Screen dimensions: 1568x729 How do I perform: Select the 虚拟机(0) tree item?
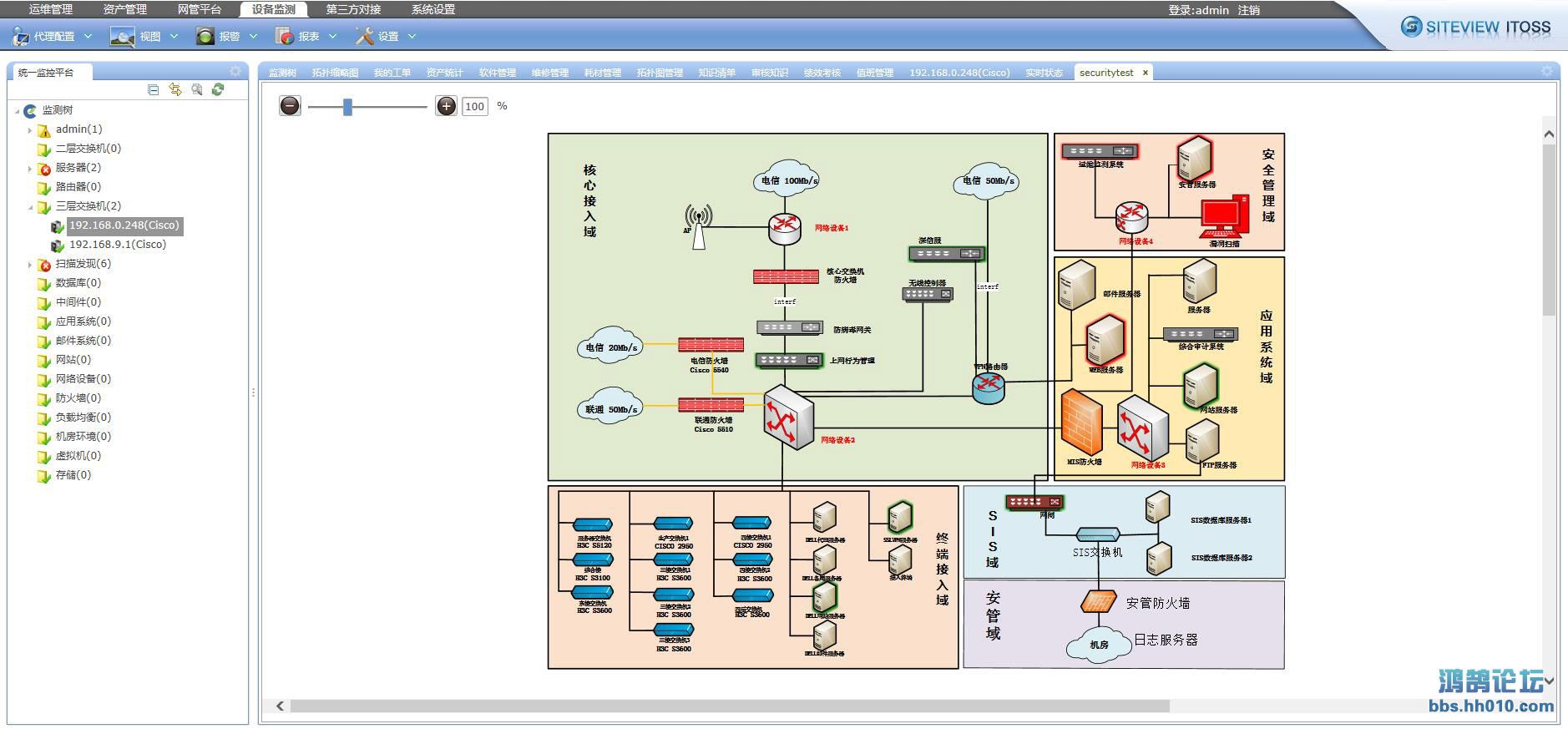tap(78, 456)
